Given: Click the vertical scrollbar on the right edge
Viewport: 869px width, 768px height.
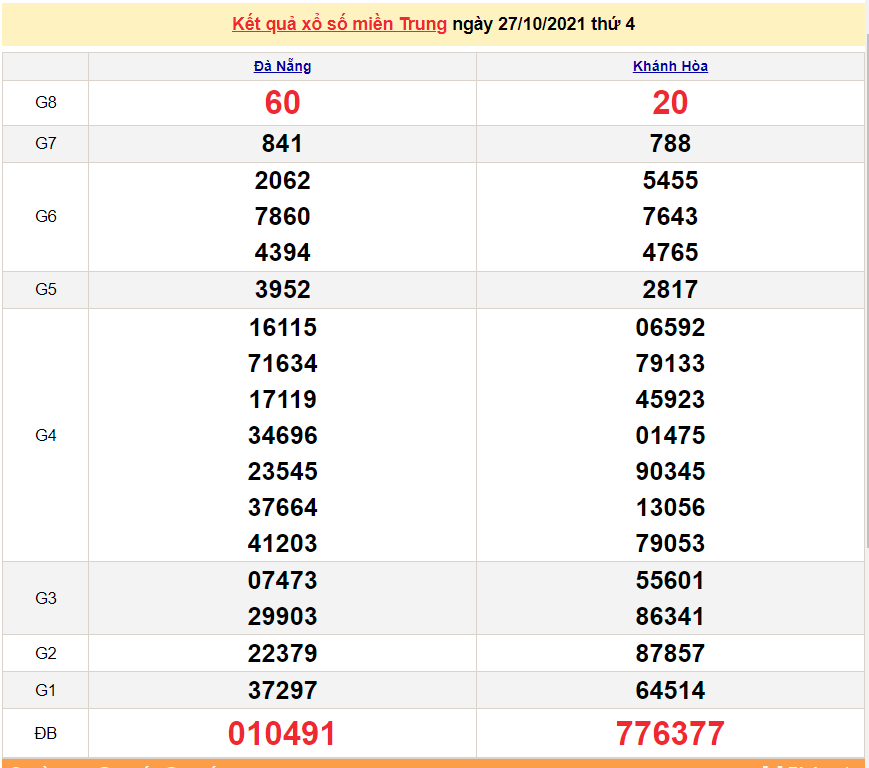Looking at the screenshot, I should 866,300.
